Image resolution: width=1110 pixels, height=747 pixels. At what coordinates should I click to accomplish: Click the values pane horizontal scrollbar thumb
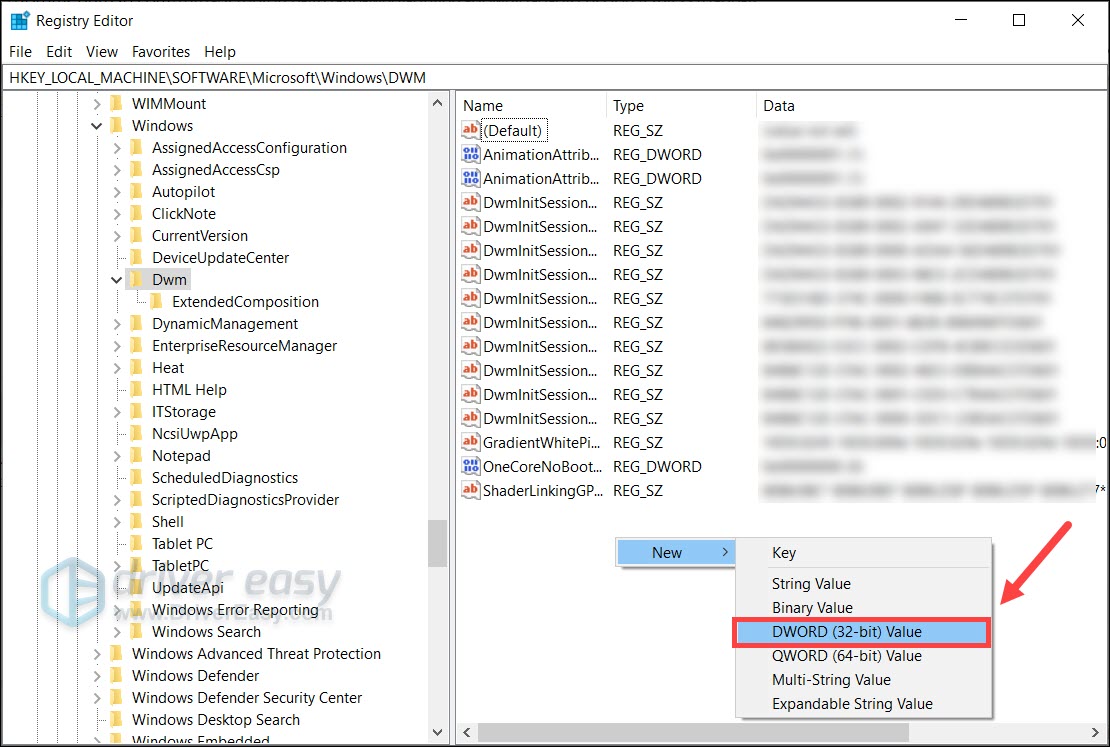pyautogui.click(x=693, y=732)
